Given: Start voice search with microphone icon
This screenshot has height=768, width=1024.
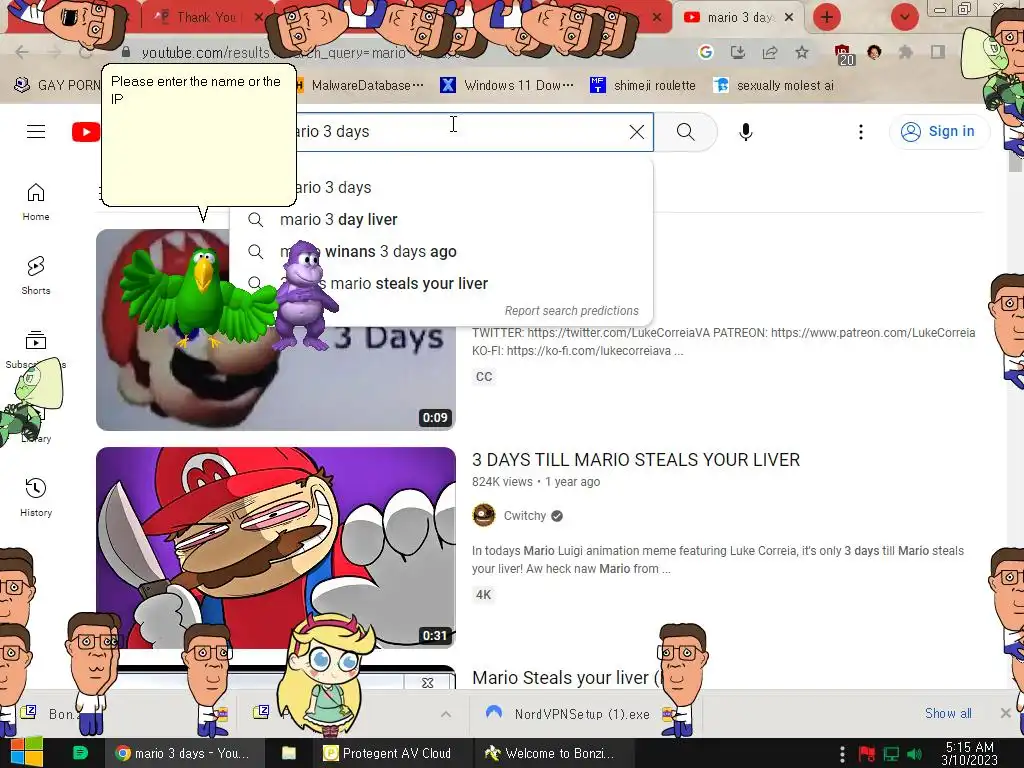Looking at the screenshot, I should coord(745,132).
